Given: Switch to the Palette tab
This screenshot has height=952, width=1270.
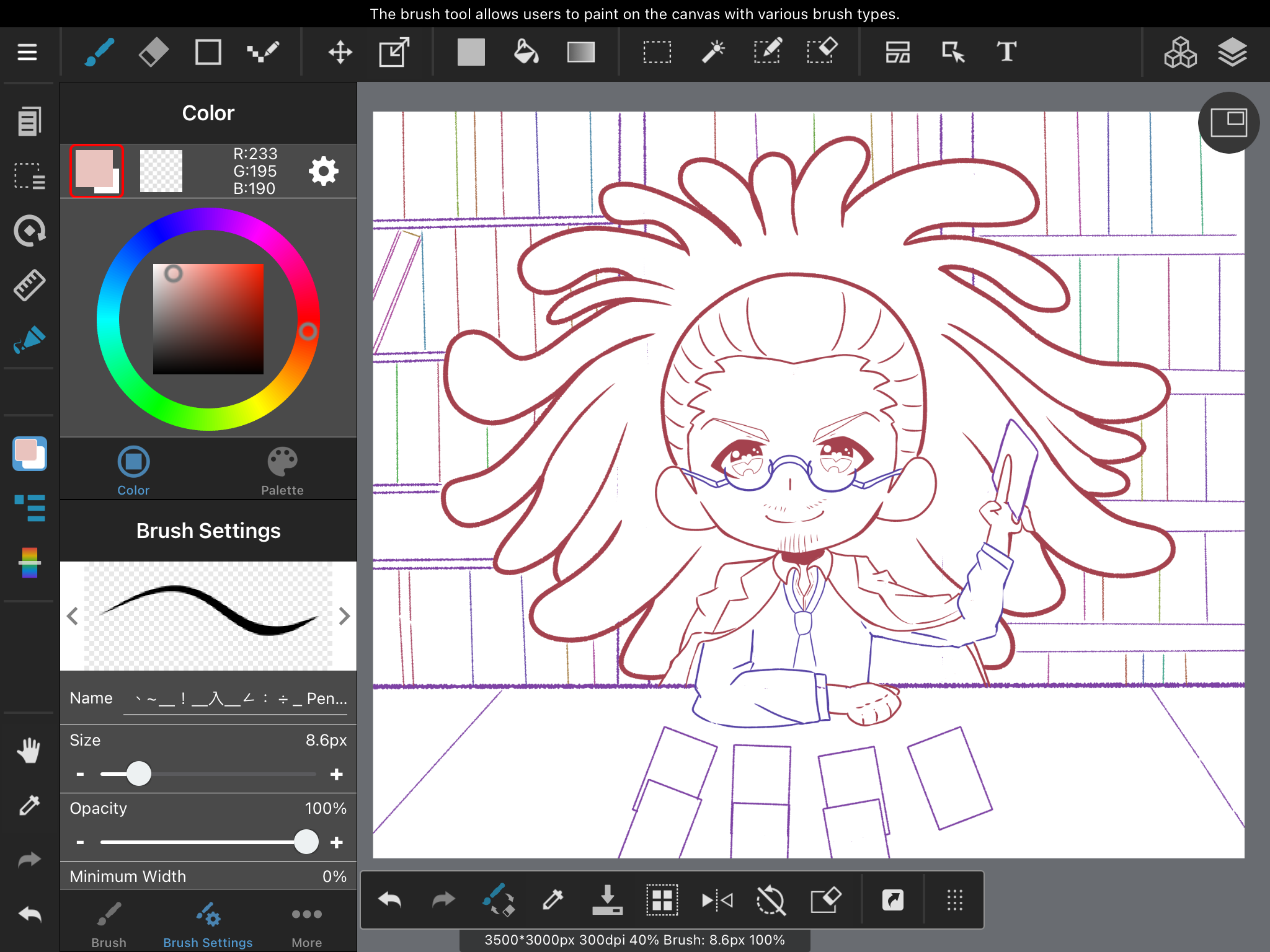Looking at the screenshot, I should [282, 471].
